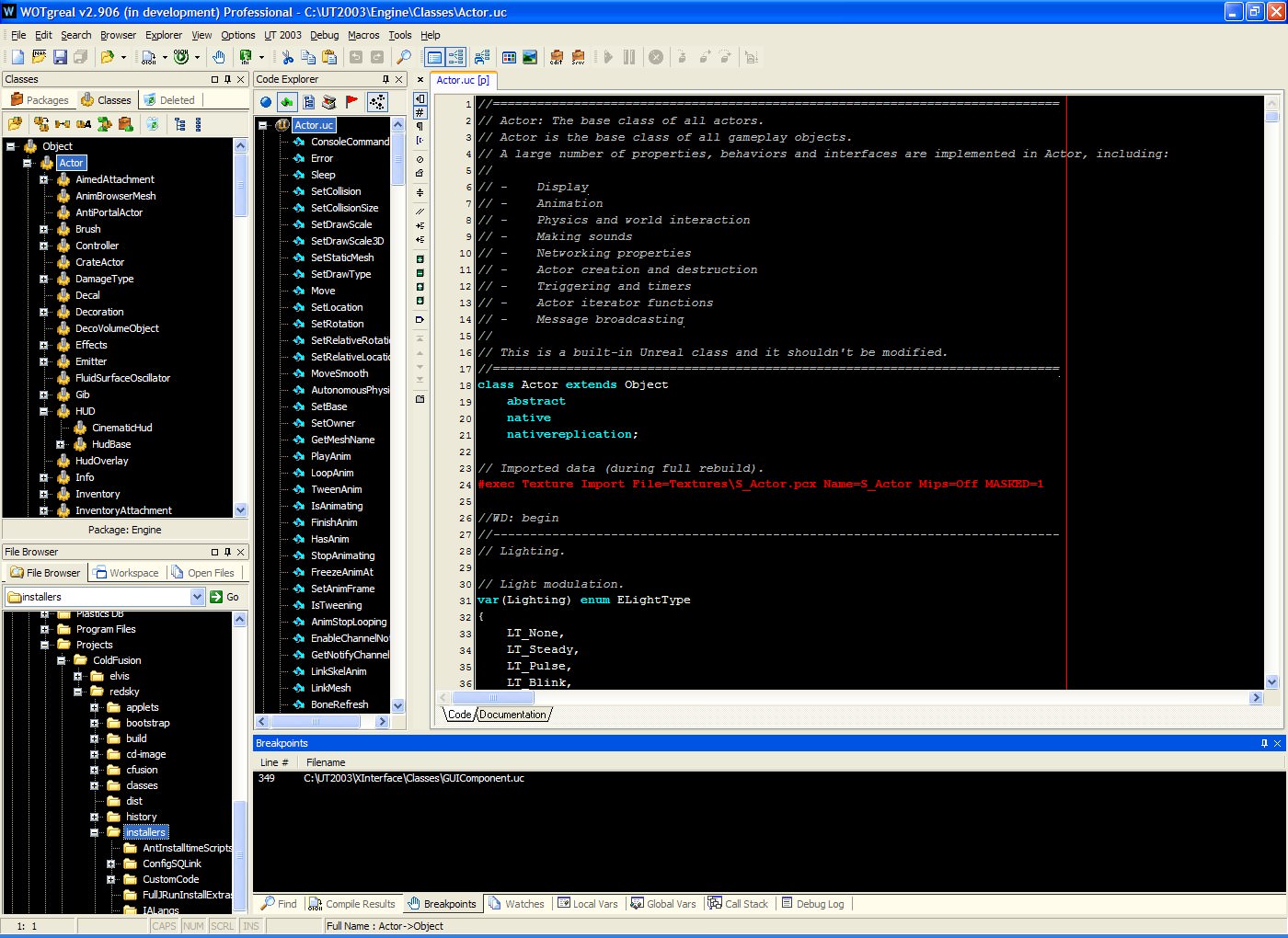Screen dimensions: 1288x938
Task: Expand the Controller class node
Action: [x=43, y=246]
